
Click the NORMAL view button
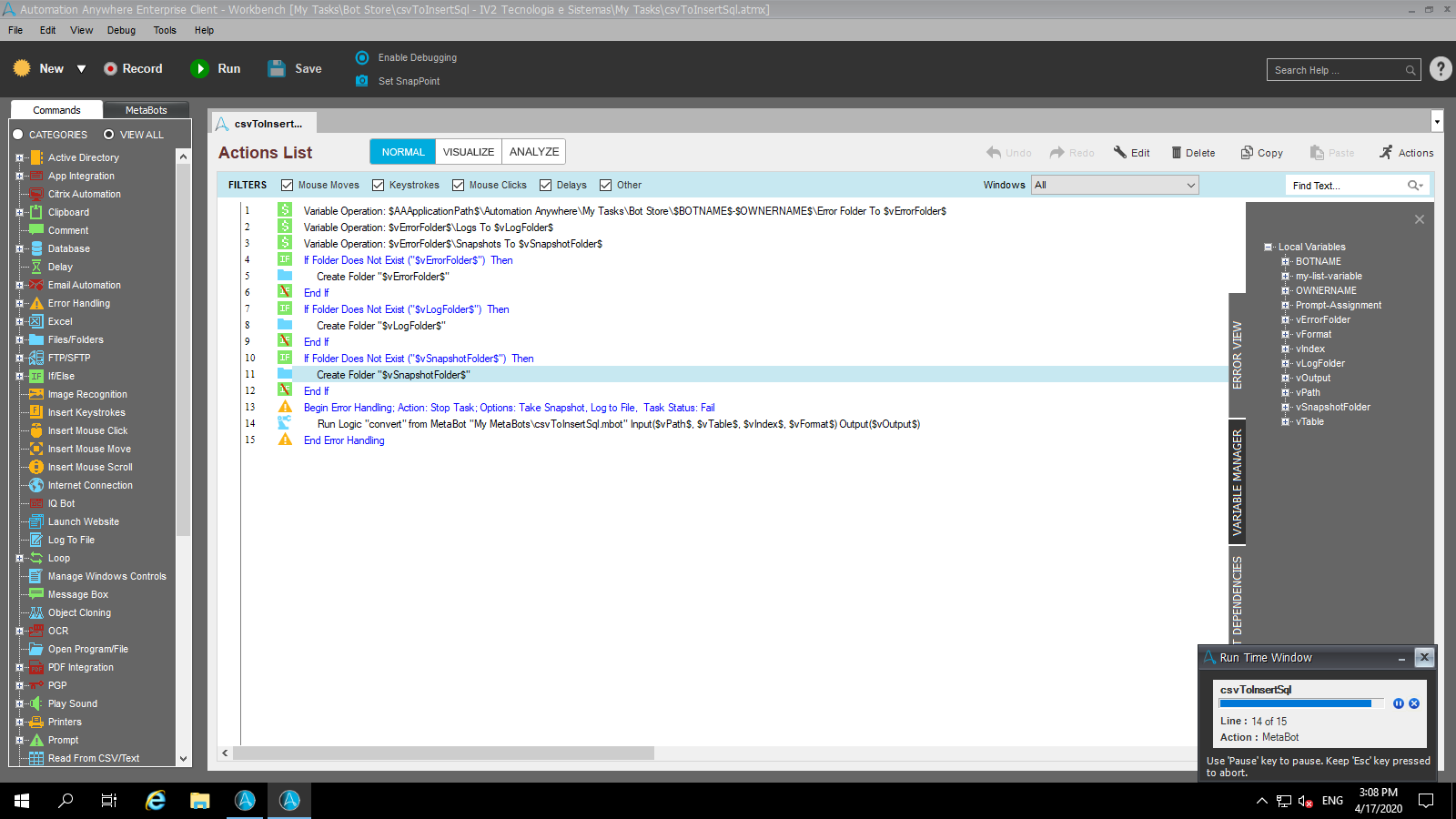tap(403, 152)
